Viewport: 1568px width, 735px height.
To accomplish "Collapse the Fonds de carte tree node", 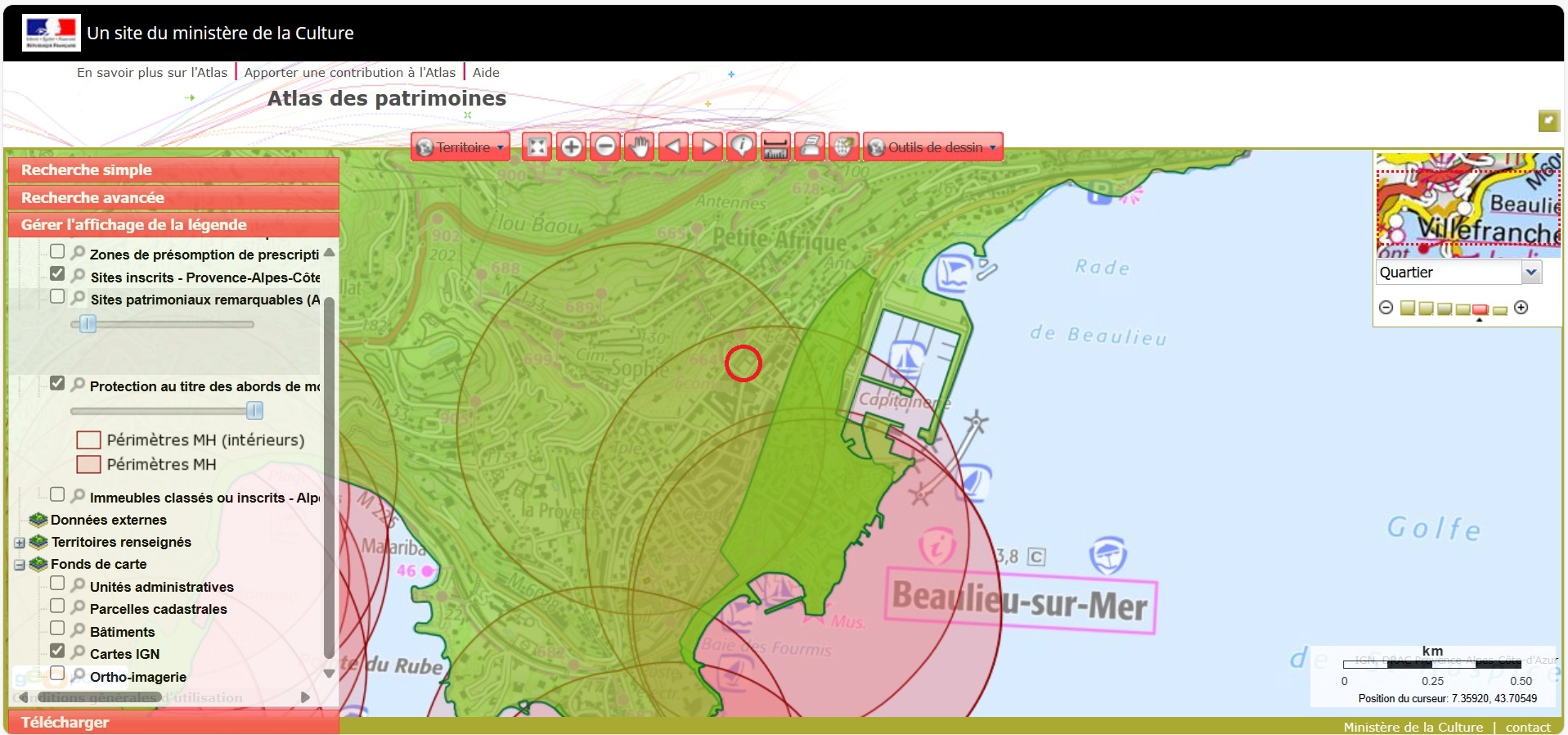I will (x=20, y=565).
